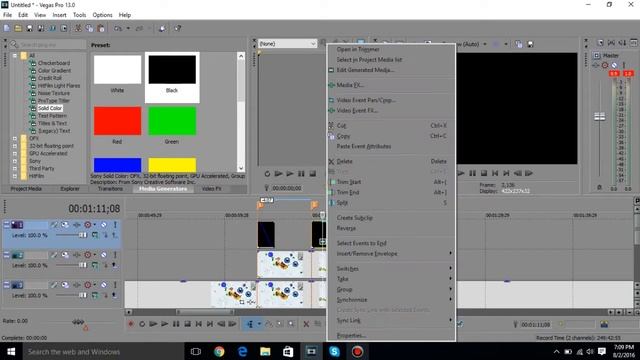This screenshot has width=640, height=360.
Task: Pause playback in the trimmer window
Action: (301, 174)
